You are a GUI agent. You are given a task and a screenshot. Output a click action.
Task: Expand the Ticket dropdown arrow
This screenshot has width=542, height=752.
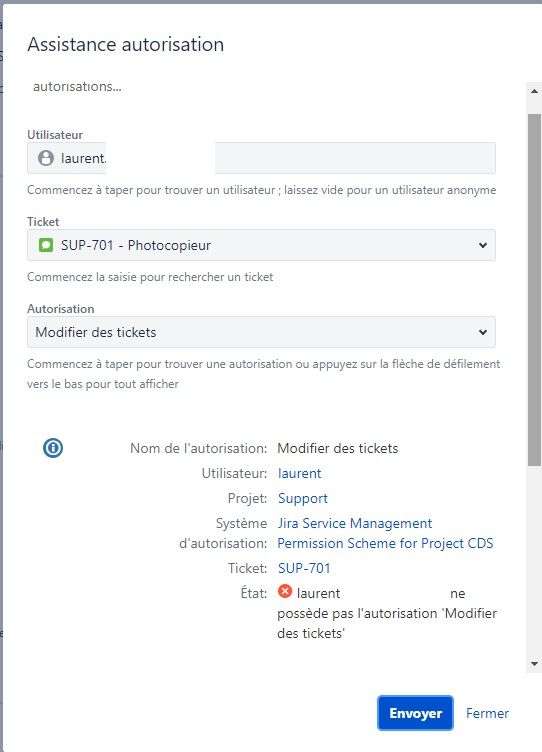[x=483, y=245]
